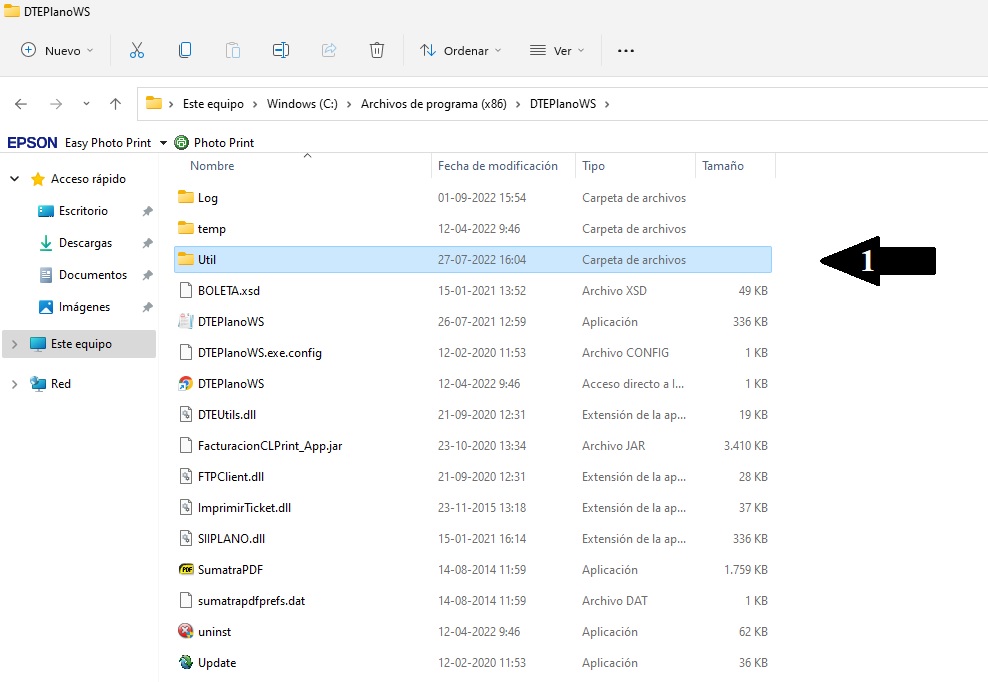Viewport: 988px width, 682px height.
Task: Collapse the Acceso rápido section
Action: pos(14,179)
